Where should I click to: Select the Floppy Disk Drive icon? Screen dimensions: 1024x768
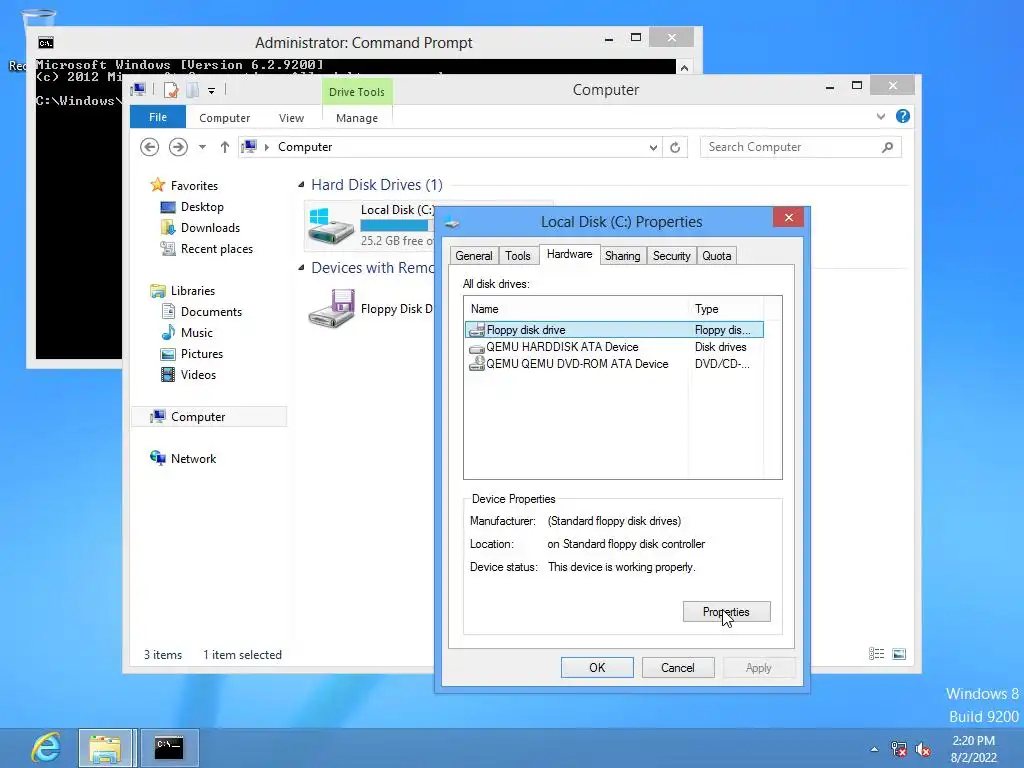pos(332,308)
